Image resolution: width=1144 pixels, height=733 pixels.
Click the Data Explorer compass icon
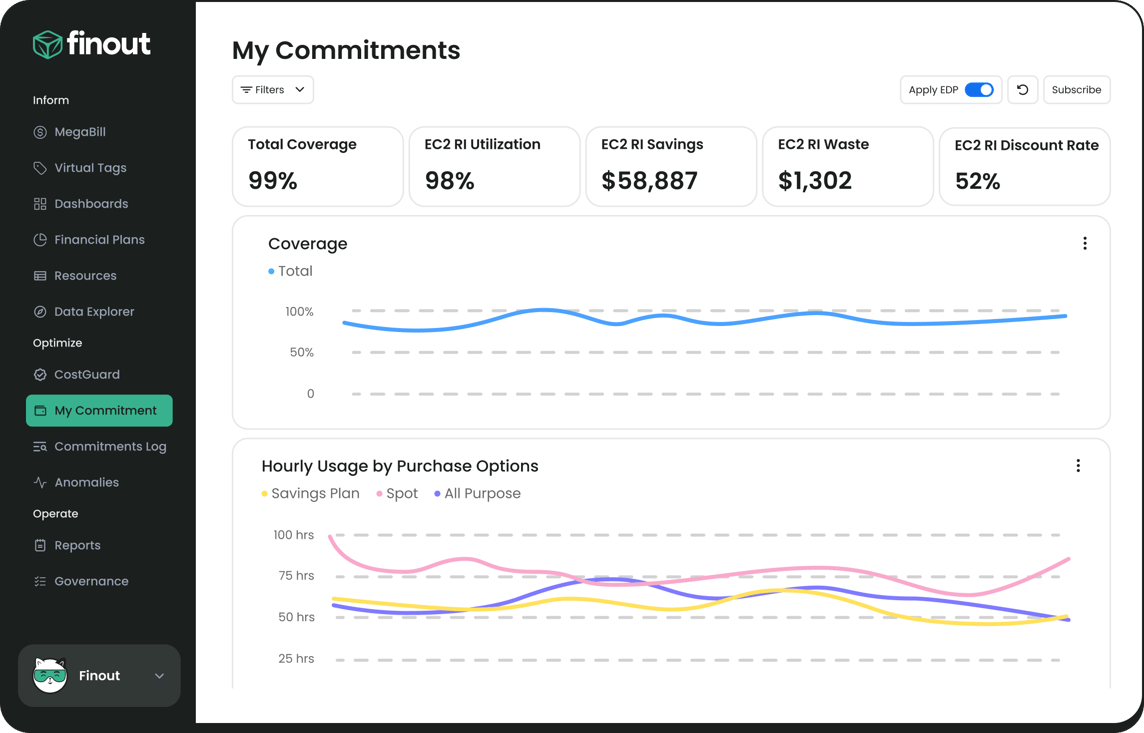(x=40, y=311)
